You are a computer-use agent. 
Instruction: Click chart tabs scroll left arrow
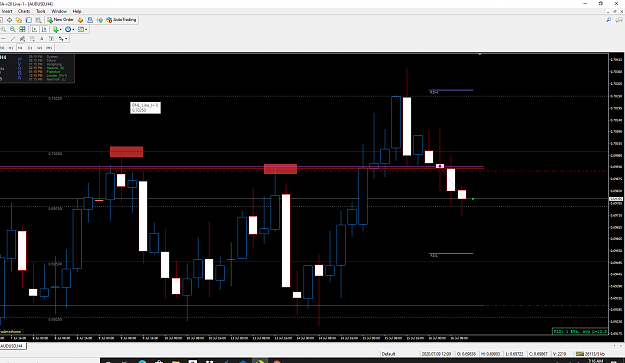tap(615, 346)
